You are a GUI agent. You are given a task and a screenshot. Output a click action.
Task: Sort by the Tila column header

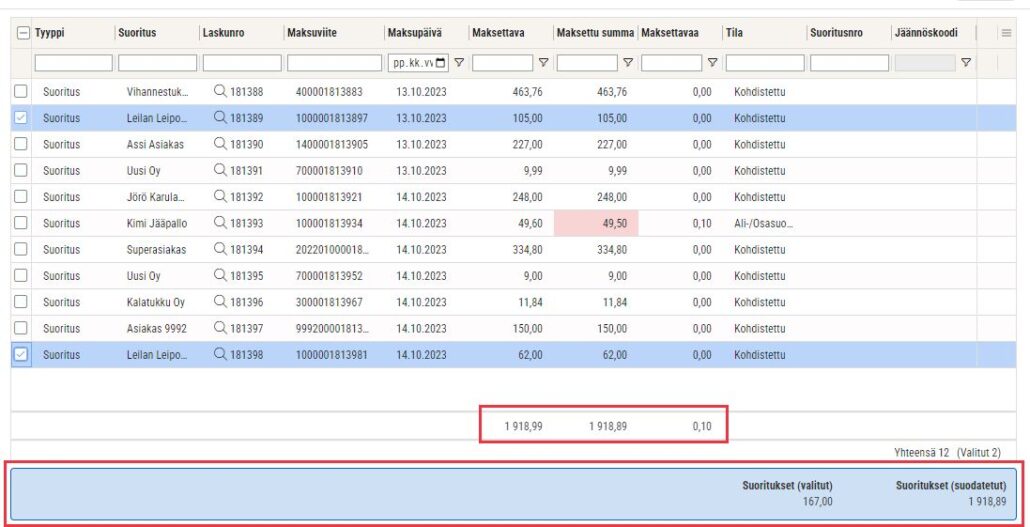click(x=734, y=33)
